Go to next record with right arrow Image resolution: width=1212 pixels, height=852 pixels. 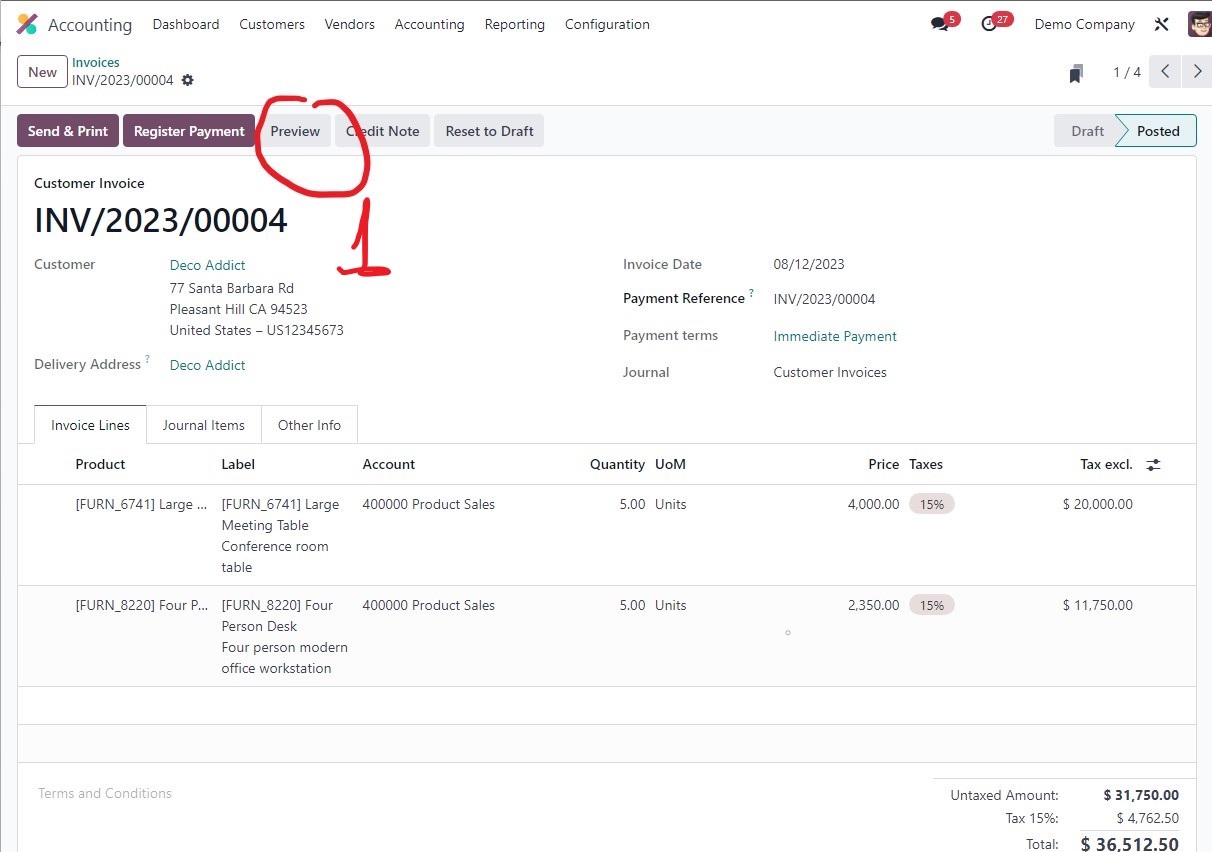(x=1197, y=71)
